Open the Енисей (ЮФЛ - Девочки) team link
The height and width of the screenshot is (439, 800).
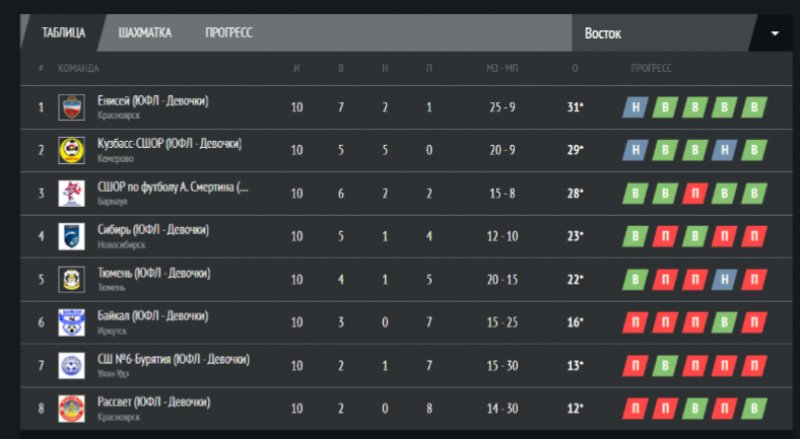click(x=153, y=101)
